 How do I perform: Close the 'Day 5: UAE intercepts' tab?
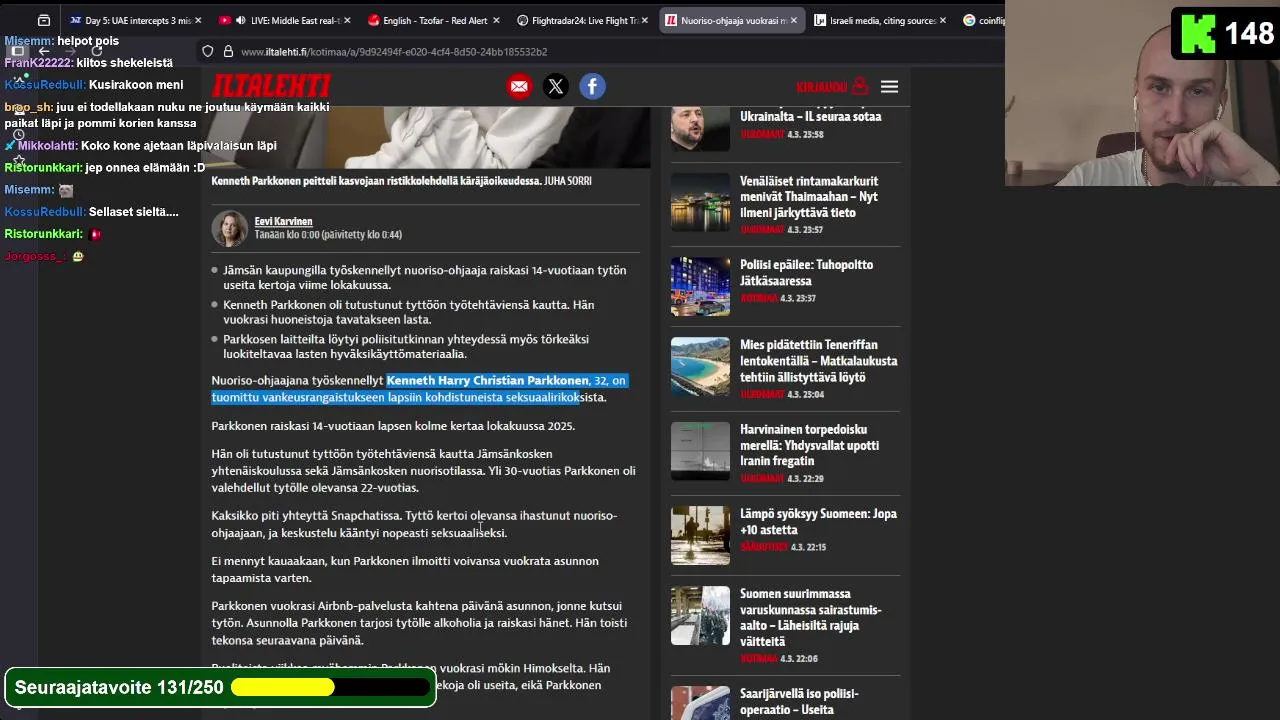point(198,20)
